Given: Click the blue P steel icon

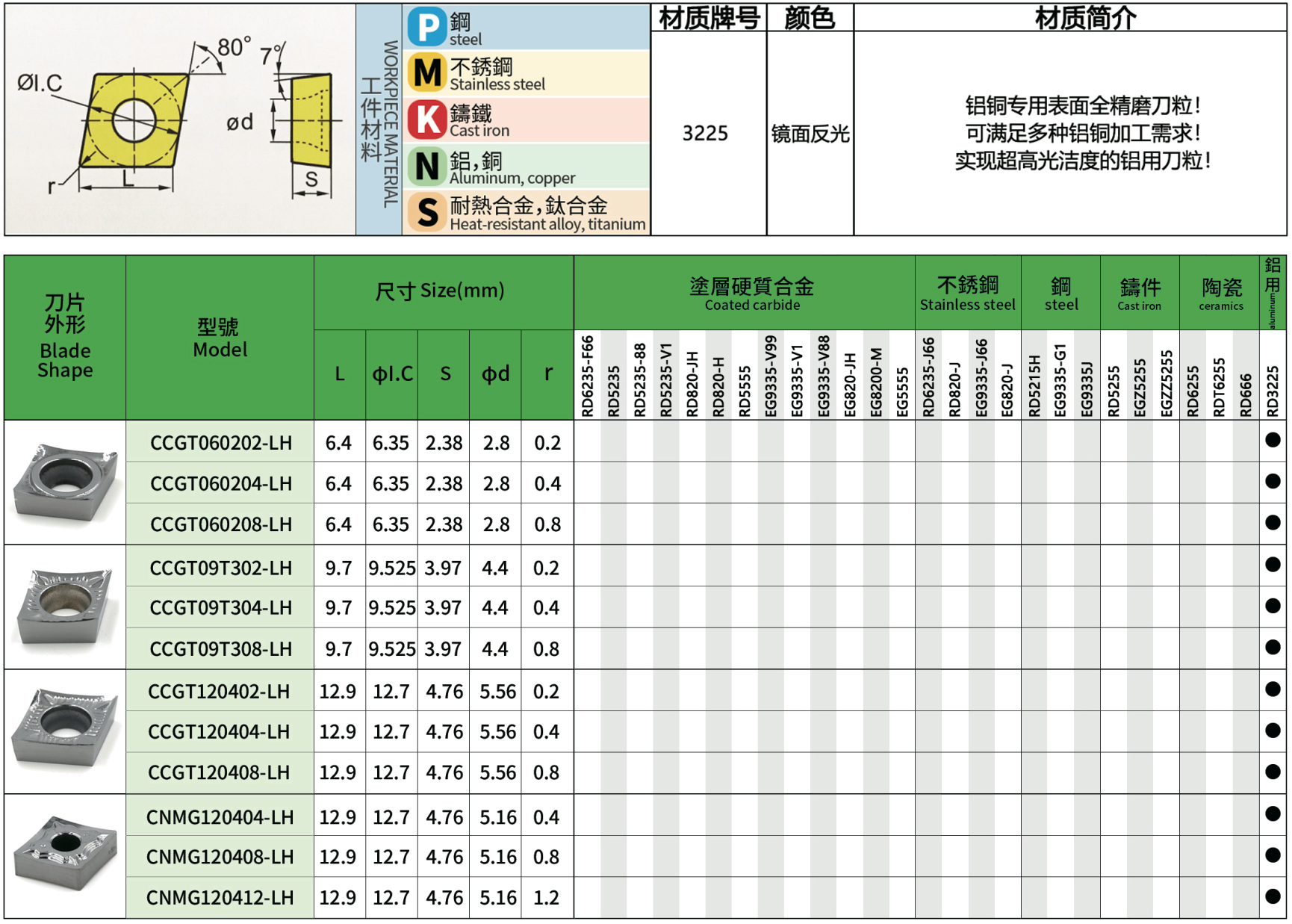Looking at the screenshot, I should (x=427, y=28).
